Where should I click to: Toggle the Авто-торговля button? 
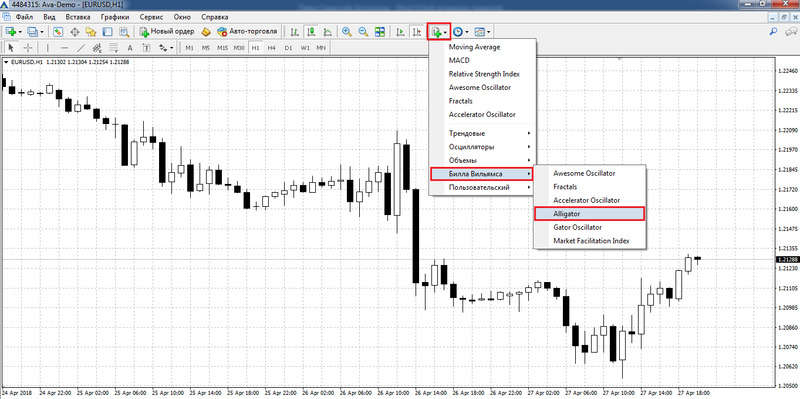247,32
